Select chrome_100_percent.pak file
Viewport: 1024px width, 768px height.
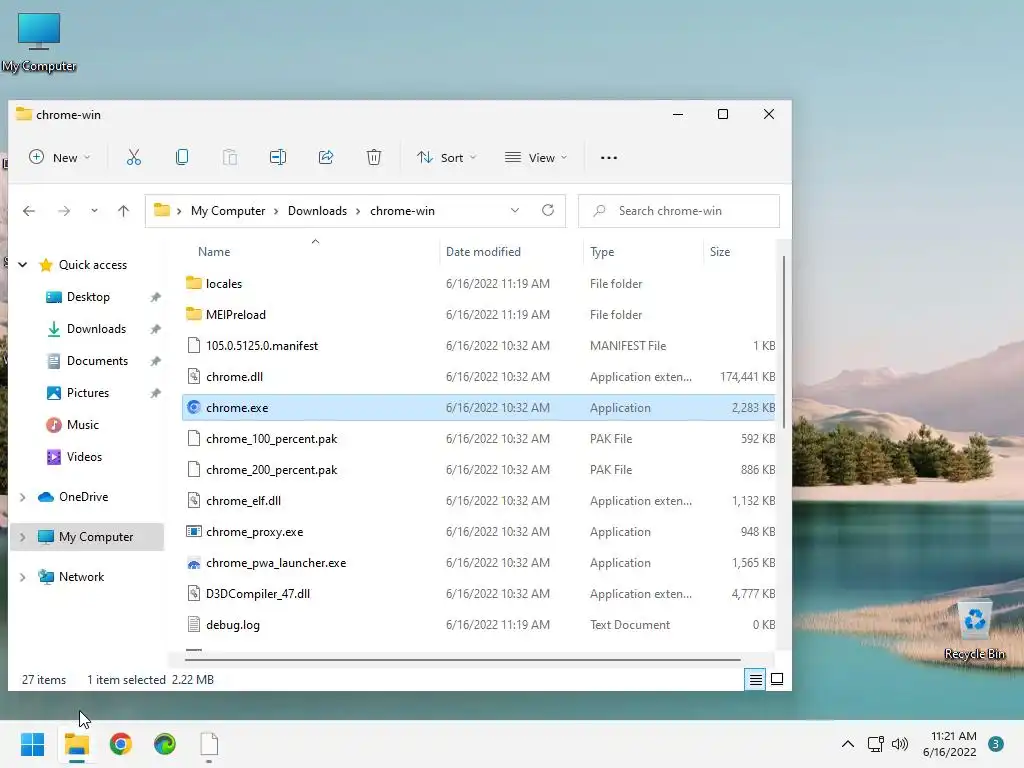click(272, 439)
